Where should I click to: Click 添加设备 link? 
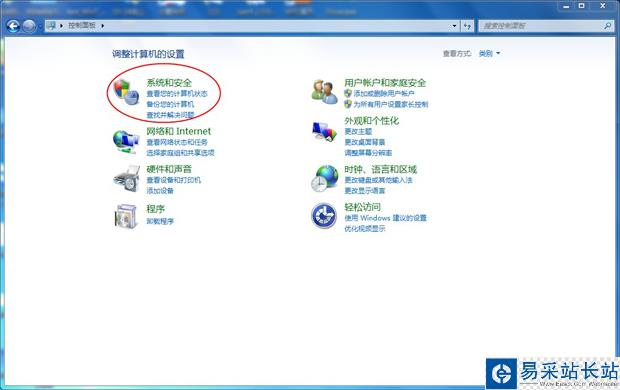pos(160,190)
